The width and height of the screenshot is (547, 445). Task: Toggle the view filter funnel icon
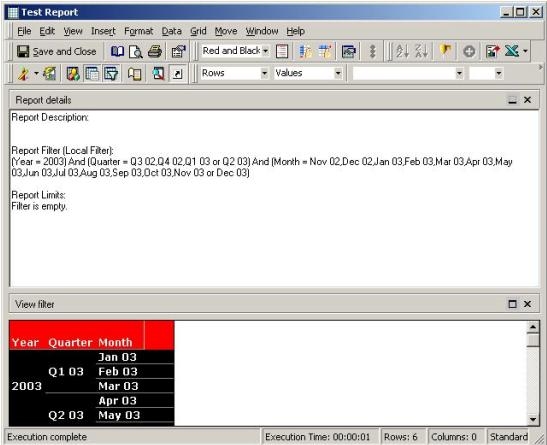click(x=111, y=74)
